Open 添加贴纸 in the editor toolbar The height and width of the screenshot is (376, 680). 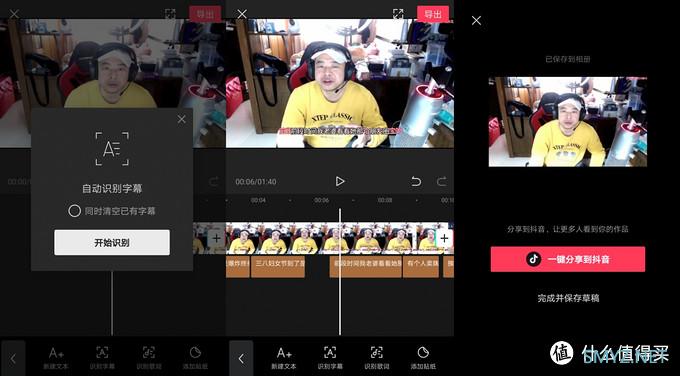(x=423, y=358)
